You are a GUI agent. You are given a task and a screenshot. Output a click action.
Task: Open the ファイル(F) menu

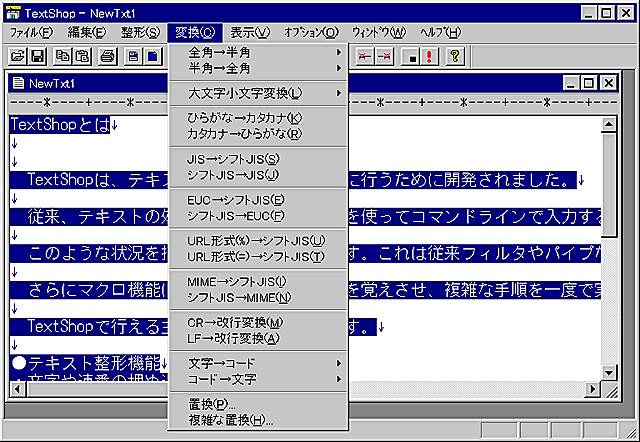pyautogui.click(x=31, y=33)
